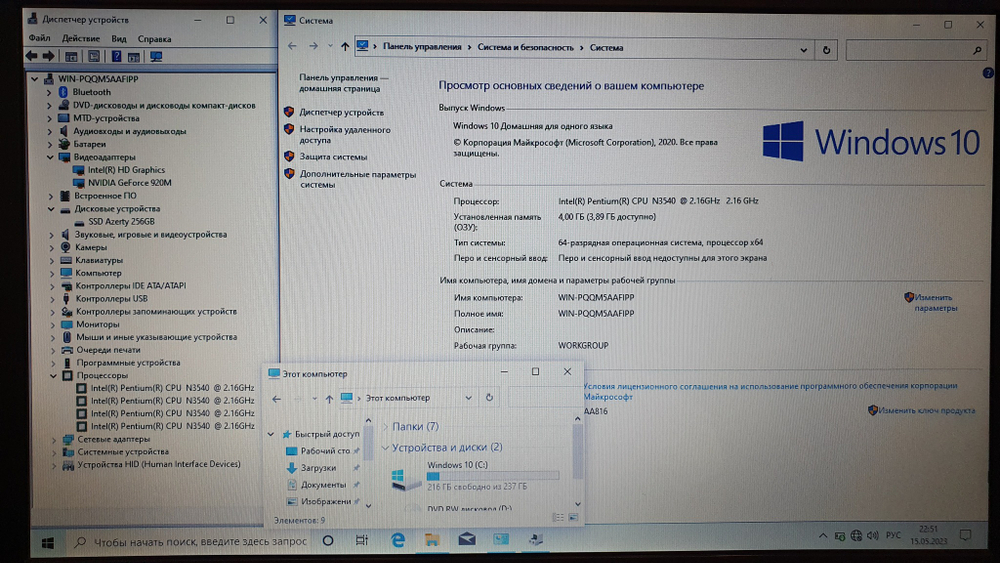Open the Microsoft license terms link

pos(770,391)
